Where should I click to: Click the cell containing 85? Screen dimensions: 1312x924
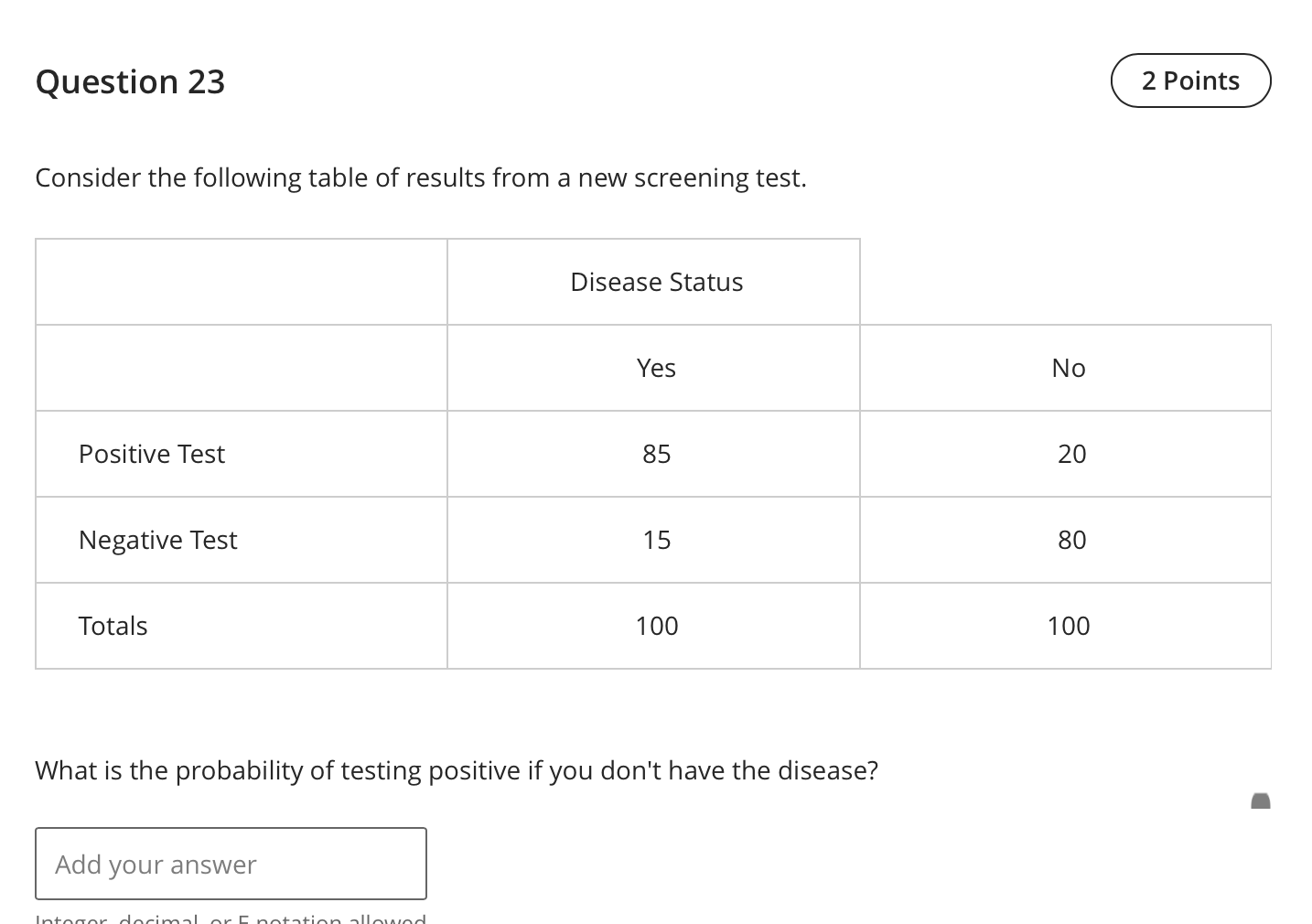[x=655, y=454]
